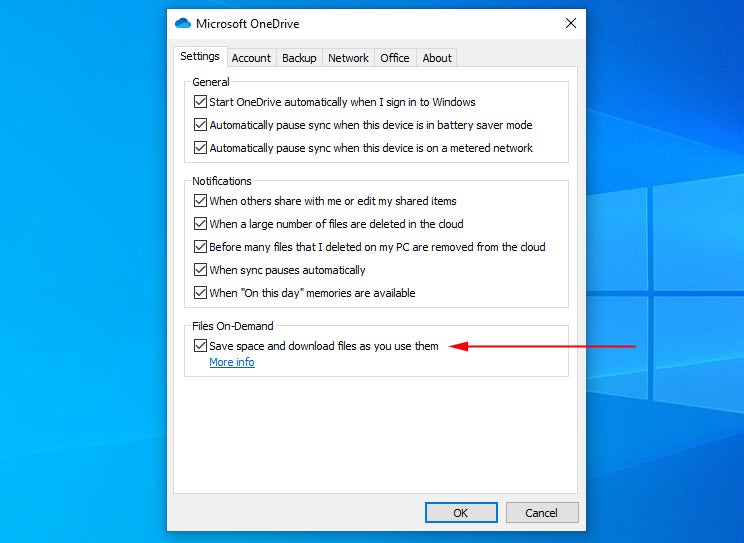Click the OneDrive cloud icon in title bar
This screenshot has width=744, height=543.
183,23
